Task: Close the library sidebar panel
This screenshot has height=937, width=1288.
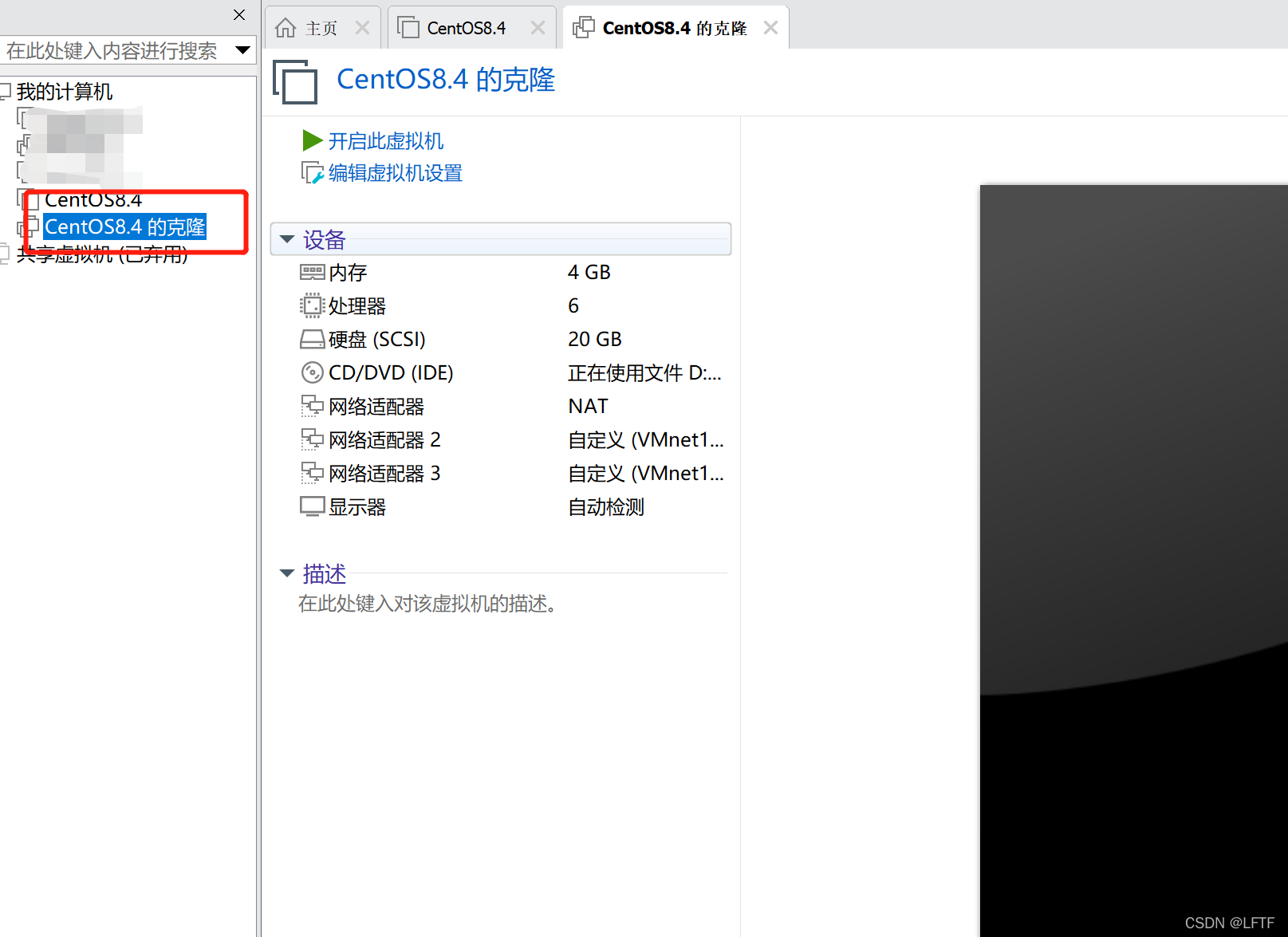Action: [x=239, y=14]
